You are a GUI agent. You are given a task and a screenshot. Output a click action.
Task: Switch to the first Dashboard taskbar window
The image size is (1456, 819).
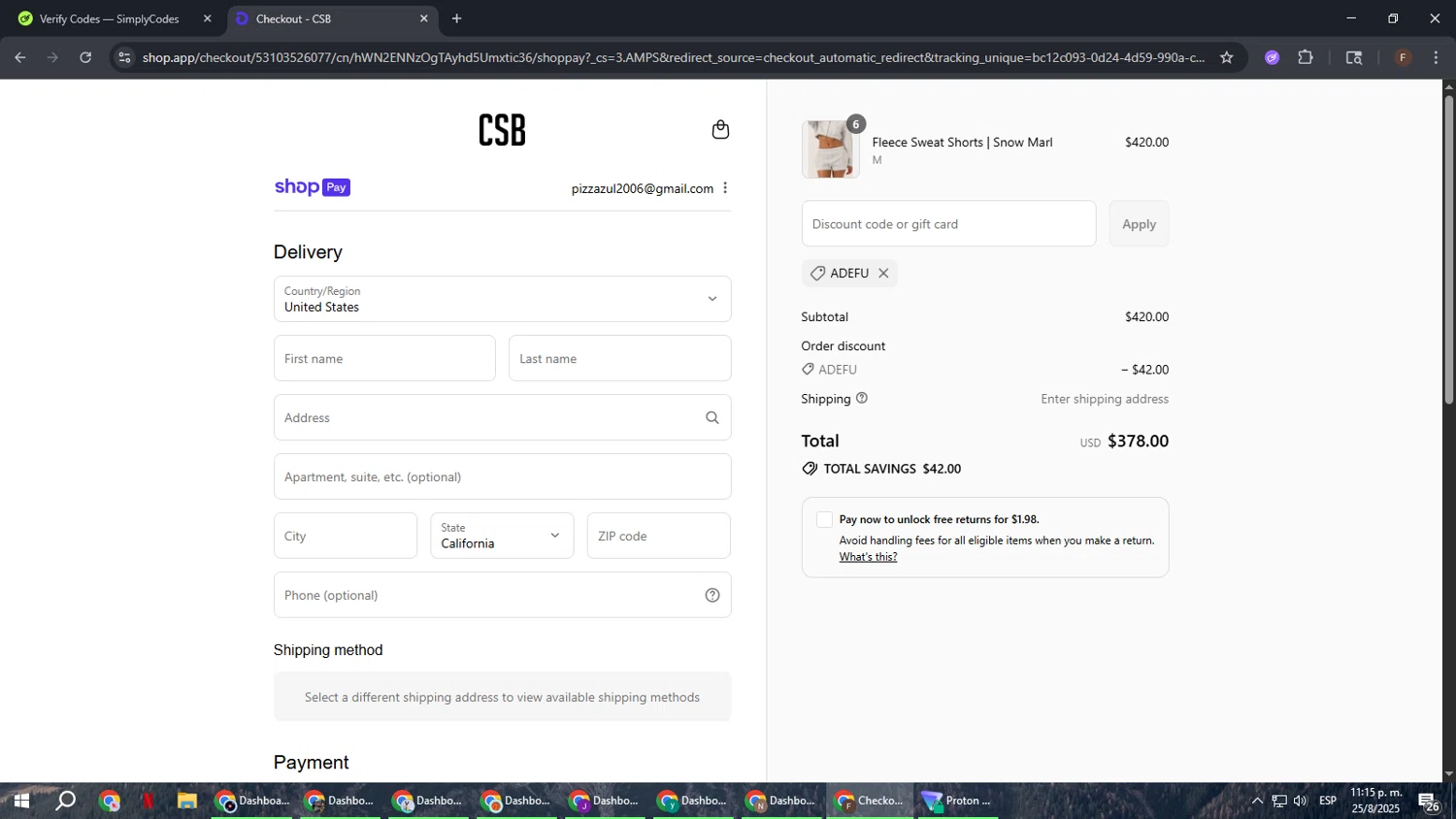pos(252,801)
